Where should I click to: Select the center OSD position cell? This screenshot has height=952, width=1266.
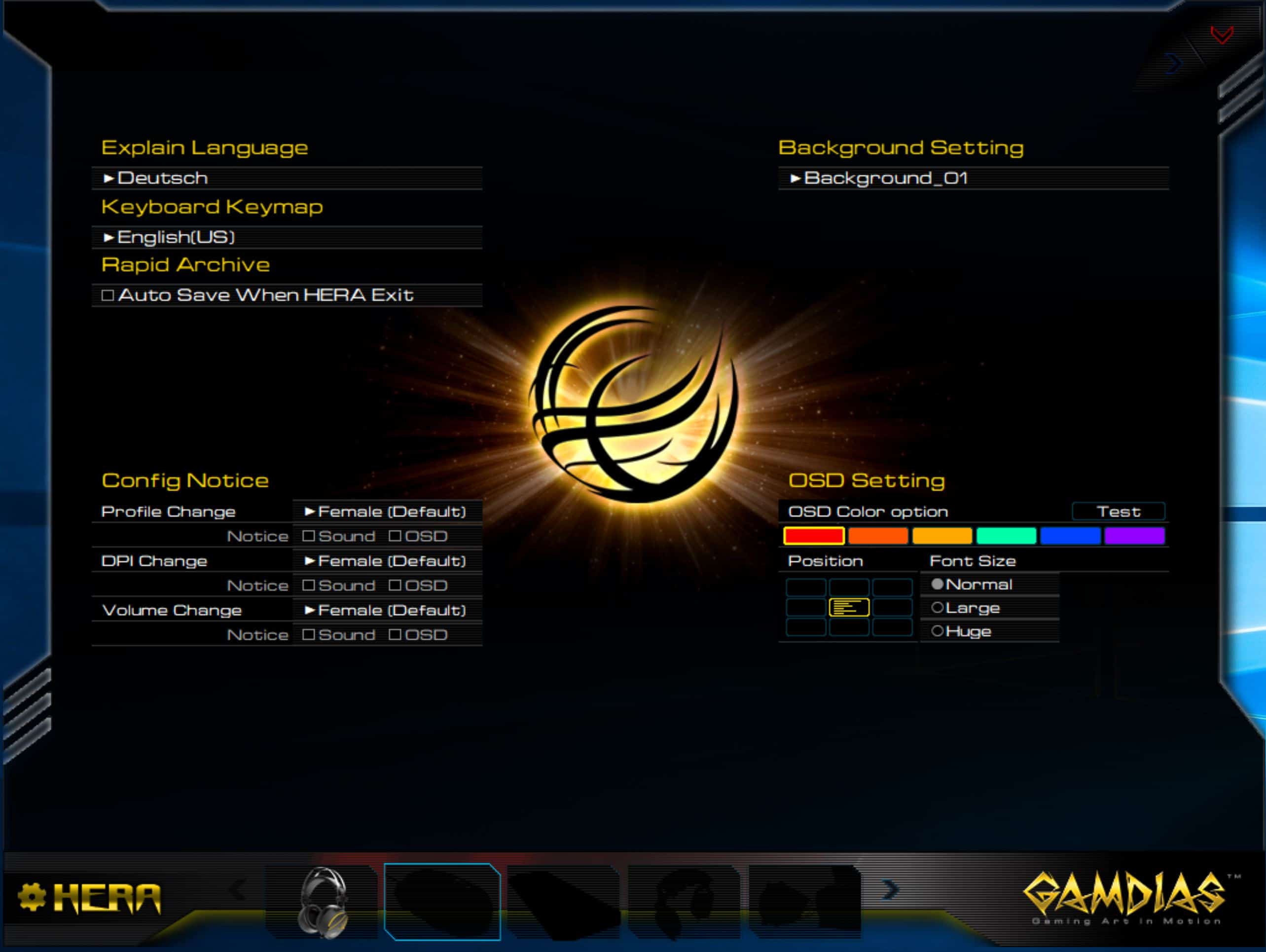[x=849, y=607]
